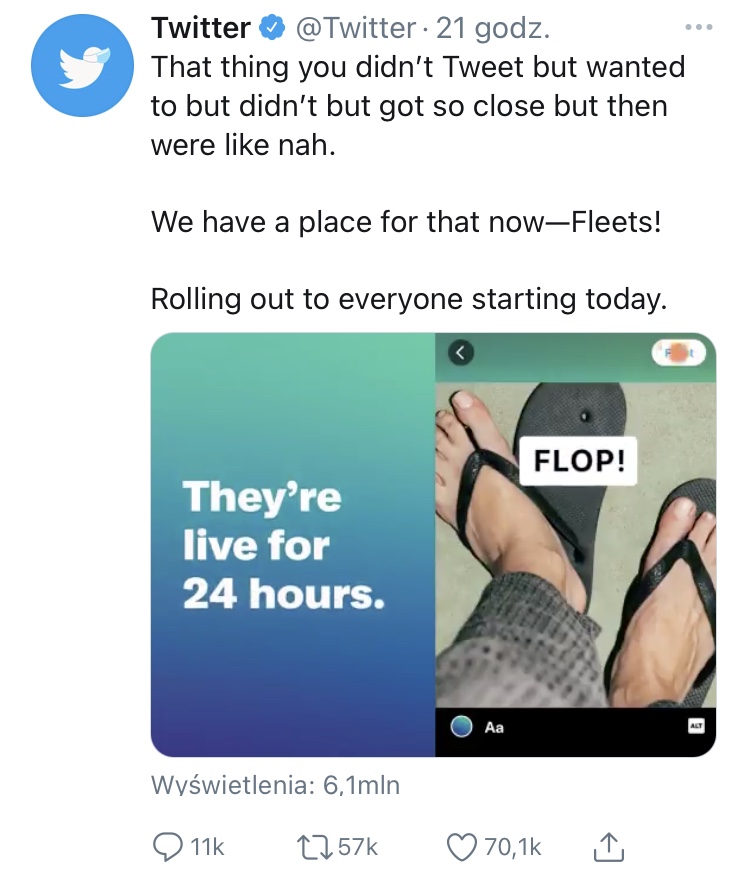Select the blue color circle swatch
749x878 pixels.
(461, 728)
